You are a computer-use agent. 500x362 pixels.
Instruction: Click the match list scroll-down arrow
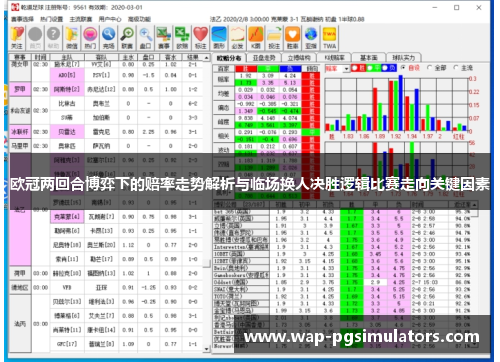tap(206, 349)
